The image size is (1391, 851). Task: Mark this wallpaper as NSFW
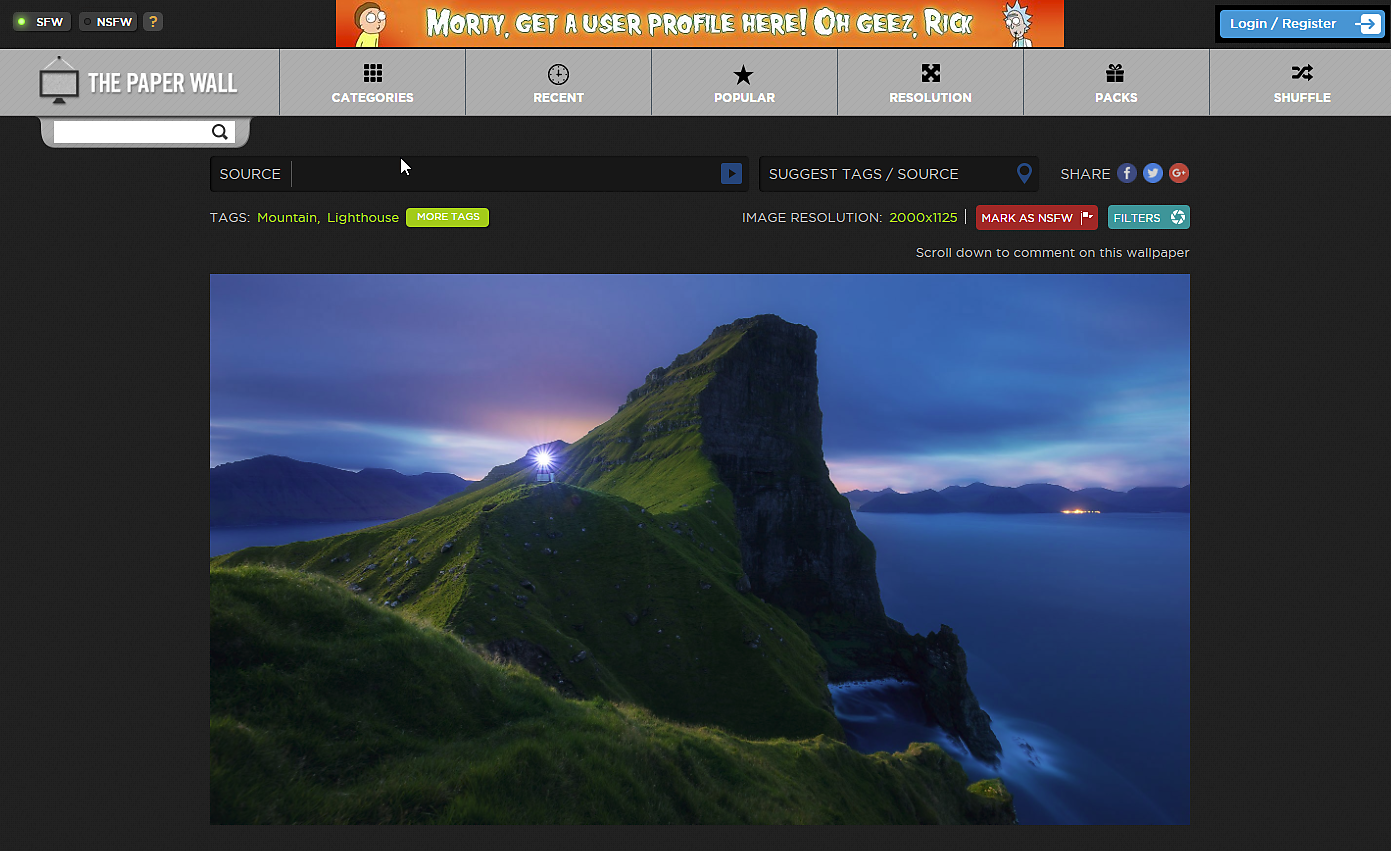(1036, 218)
